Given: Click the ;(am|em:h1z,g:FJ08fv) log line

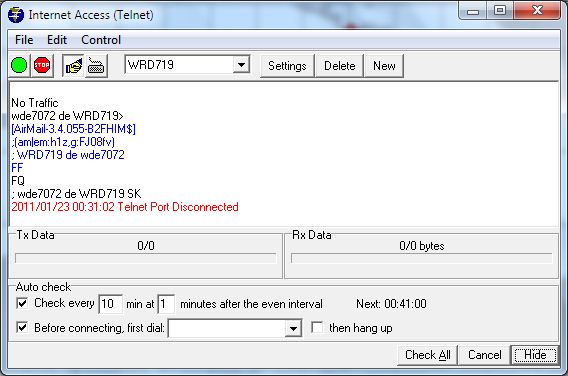Looking at the screenshot, I should tap(63, 142).
